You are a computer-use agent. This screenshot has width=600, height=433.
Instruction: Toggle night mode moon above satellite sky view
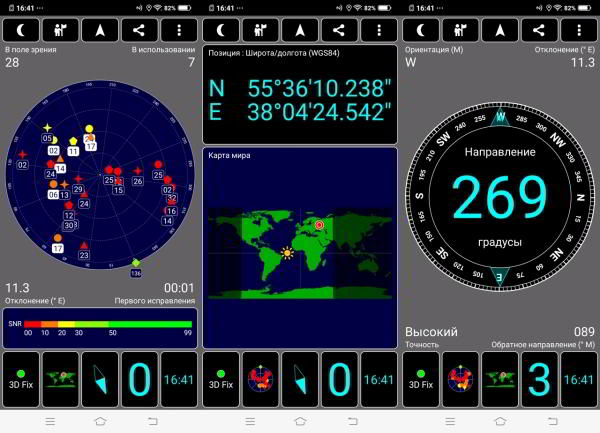[20, 30]
